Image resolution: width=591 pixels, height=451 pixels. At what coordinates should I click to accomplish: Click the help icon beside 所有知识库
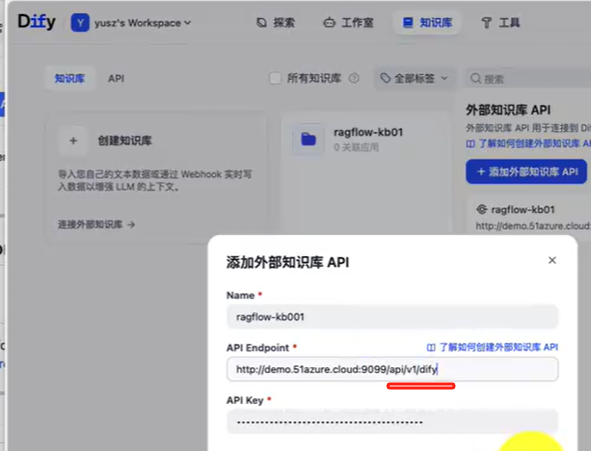pyautogui.click(x=354, y=78)
